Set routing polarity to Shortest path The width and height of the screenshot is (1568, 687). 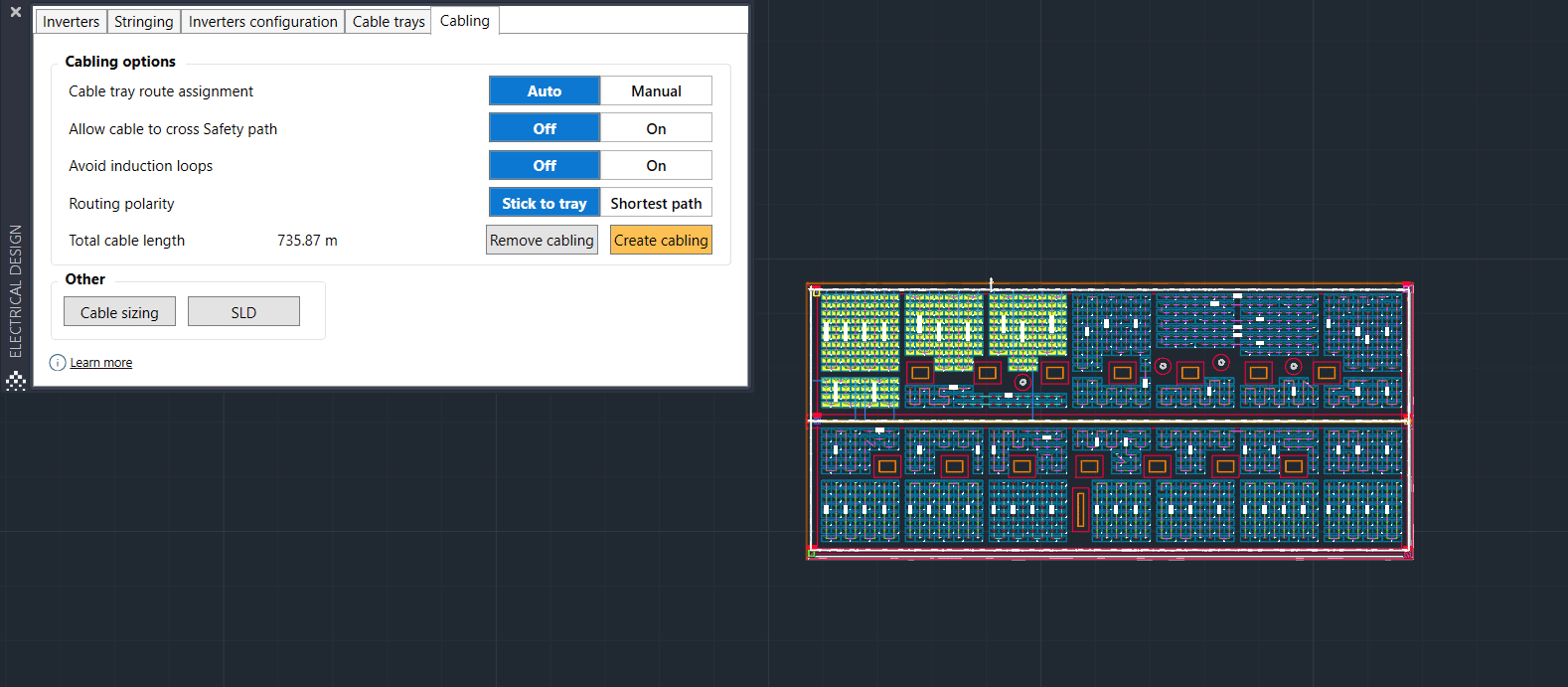[656, 204]
